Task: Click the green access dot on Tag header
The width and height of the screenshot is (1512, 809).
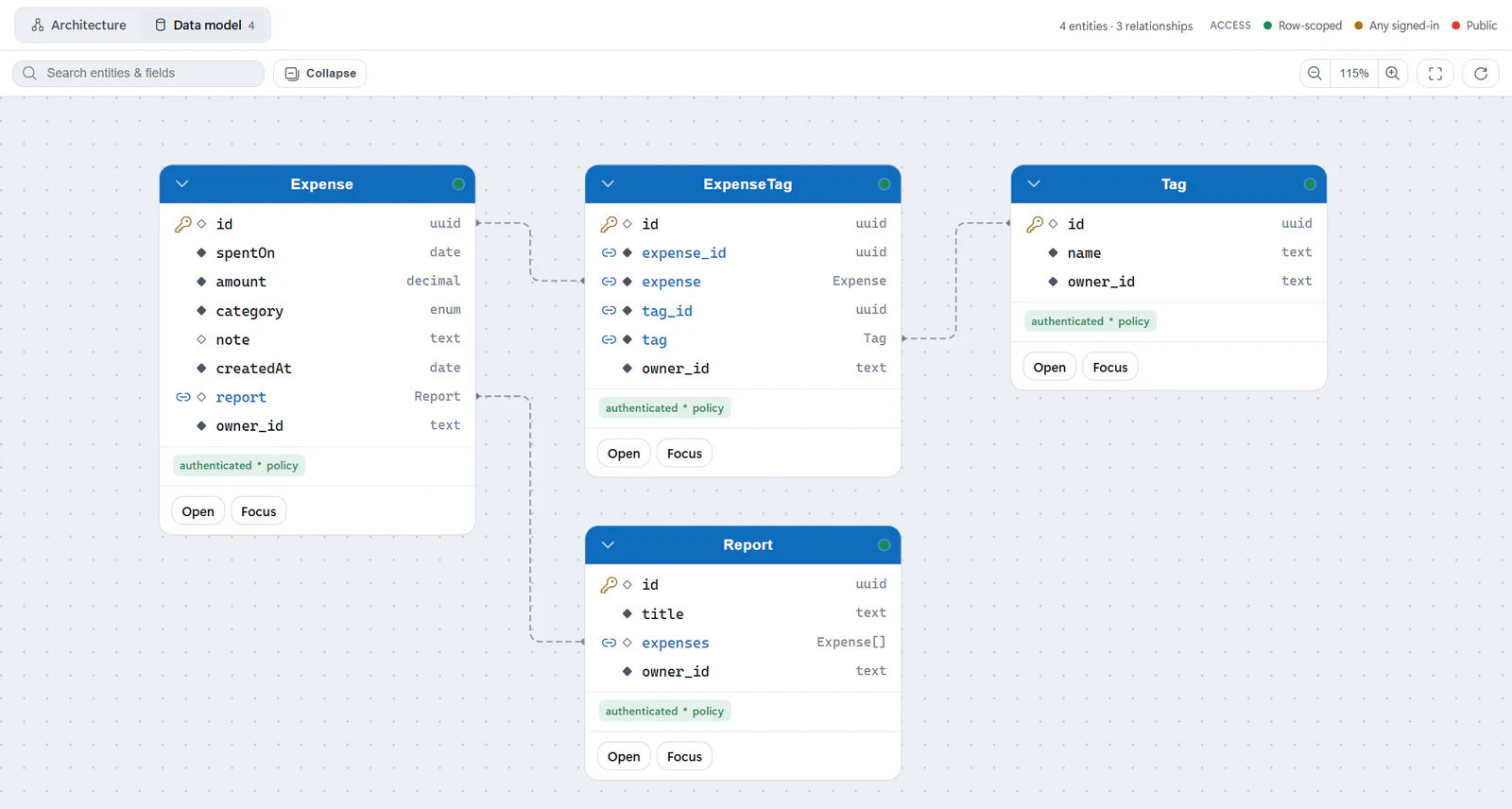Action: tap(1310, 184)
